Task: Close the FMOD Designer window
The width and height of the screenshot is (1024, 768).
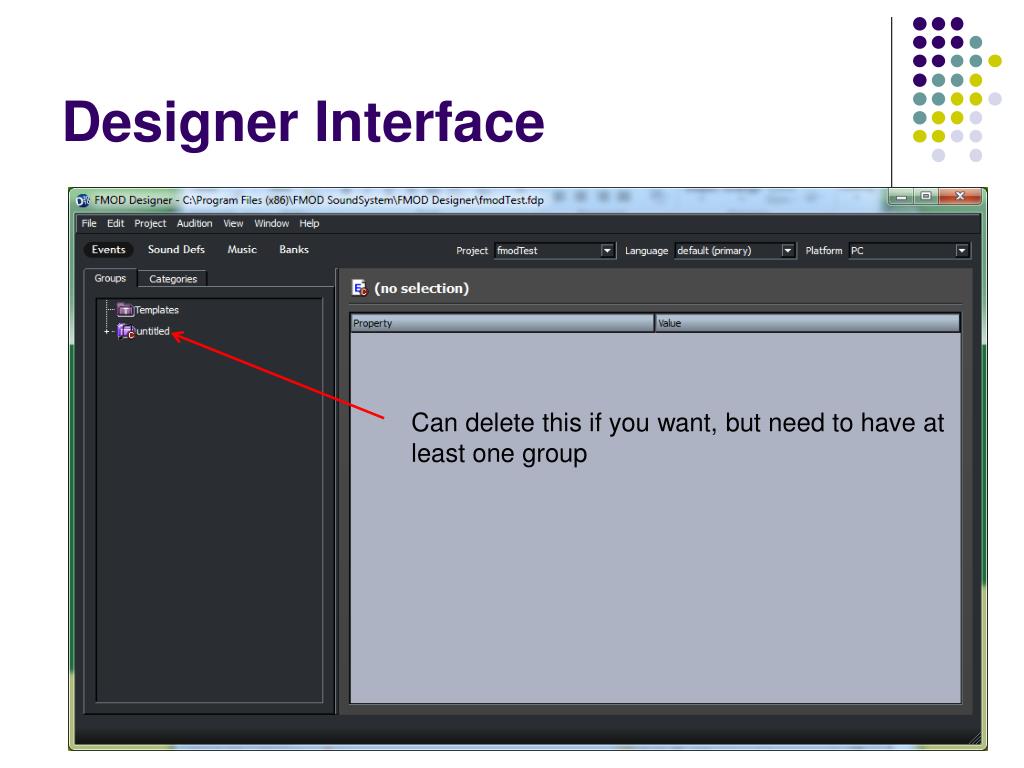Action: pyautogui.click(x=959, y=196)
